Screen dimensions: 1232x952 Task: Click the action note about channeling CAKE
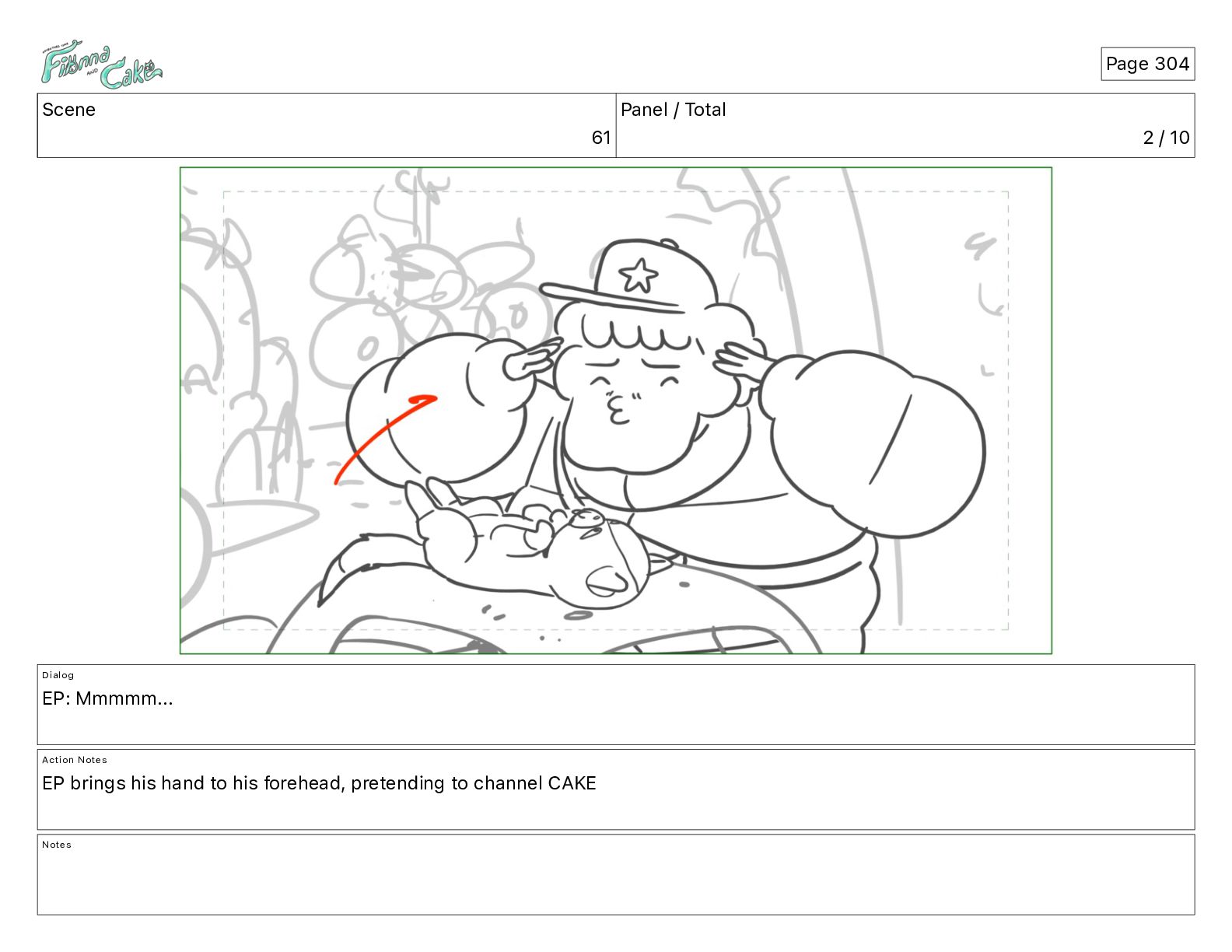tap(319, 783)
